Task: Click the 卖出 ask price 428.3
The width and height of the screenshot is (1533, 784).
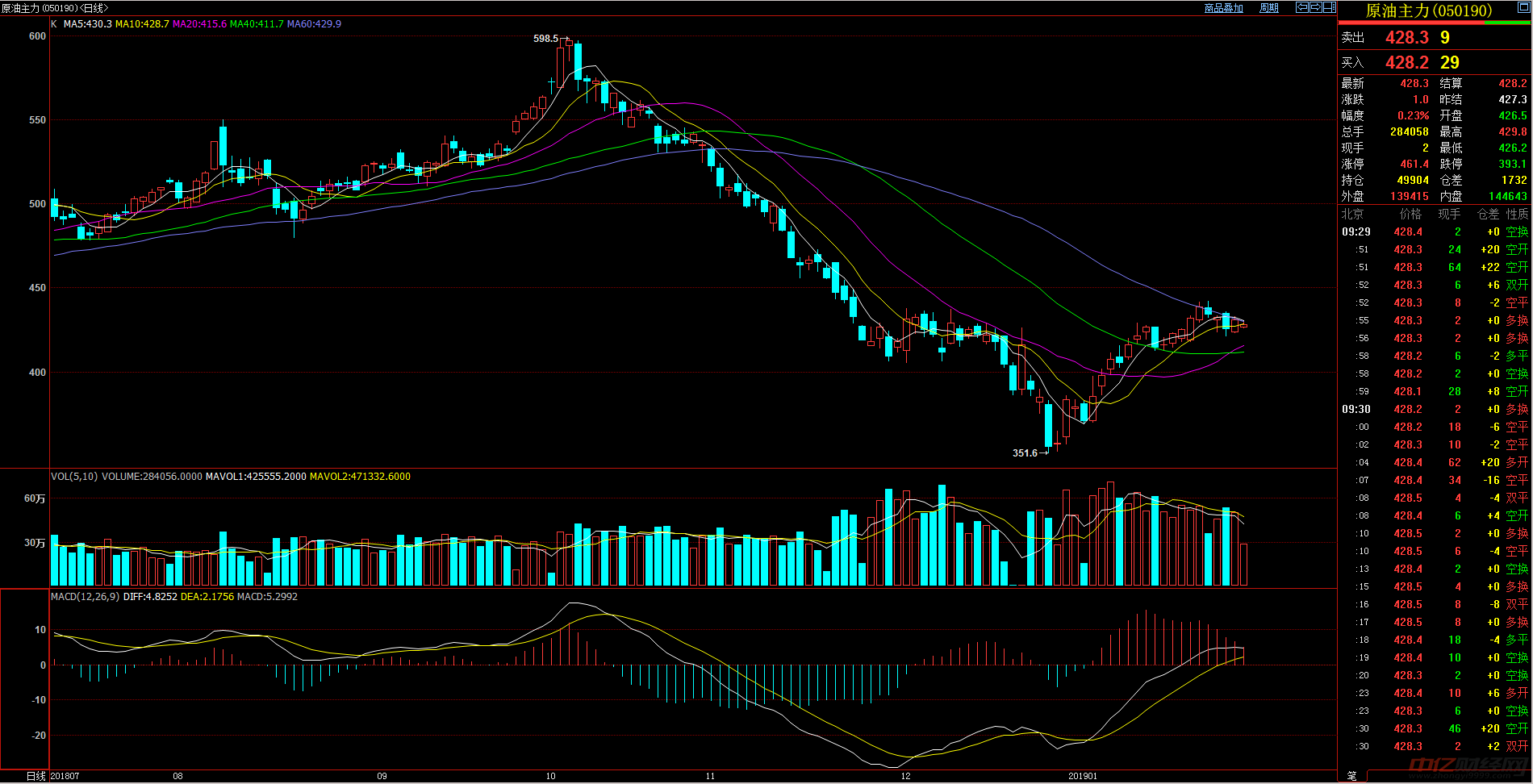Action: tap(1407, 37)
